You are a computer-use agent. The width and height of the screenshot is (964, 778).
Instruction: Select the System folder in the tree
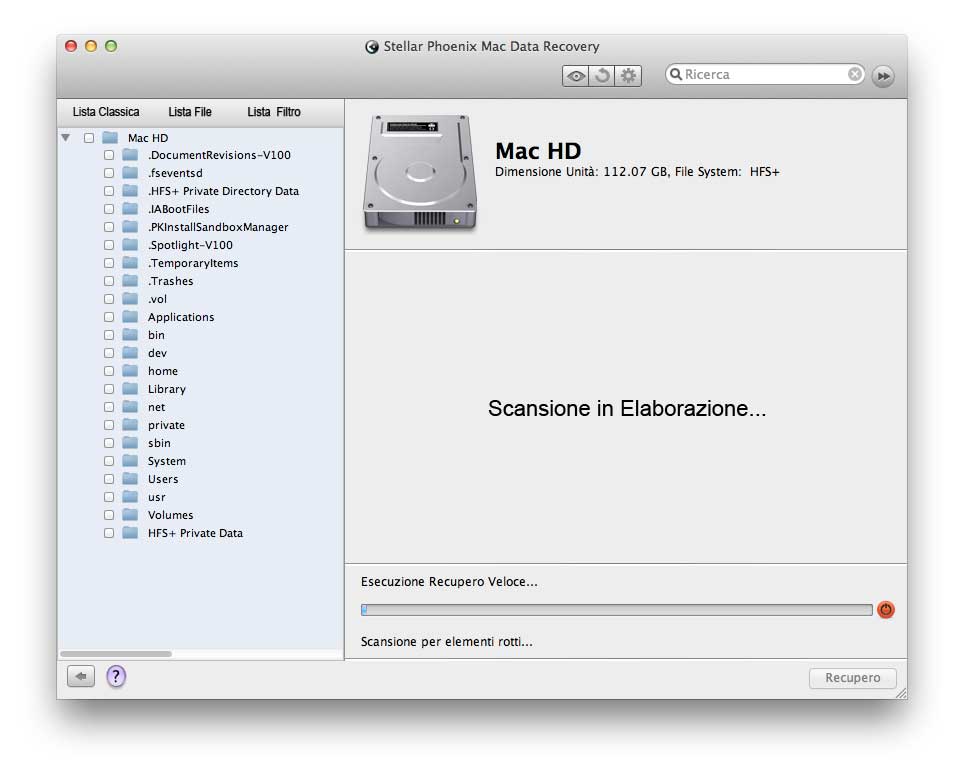(166, 461)
